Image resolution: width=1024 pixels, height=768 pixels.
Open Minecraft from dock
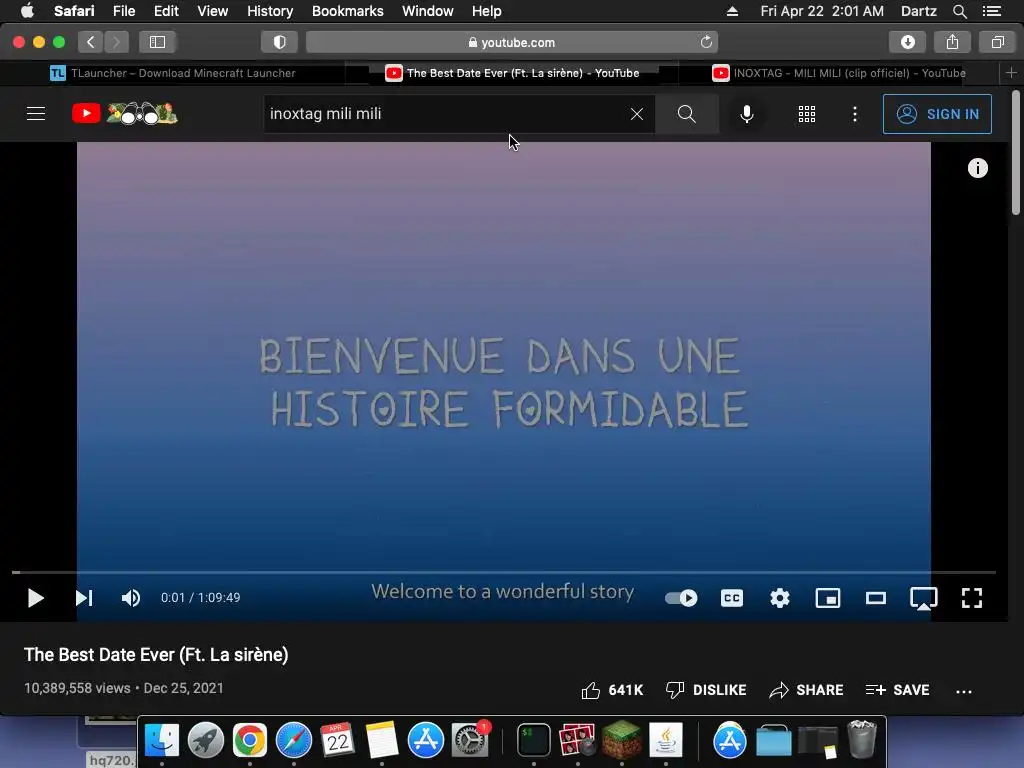(621, 740)
